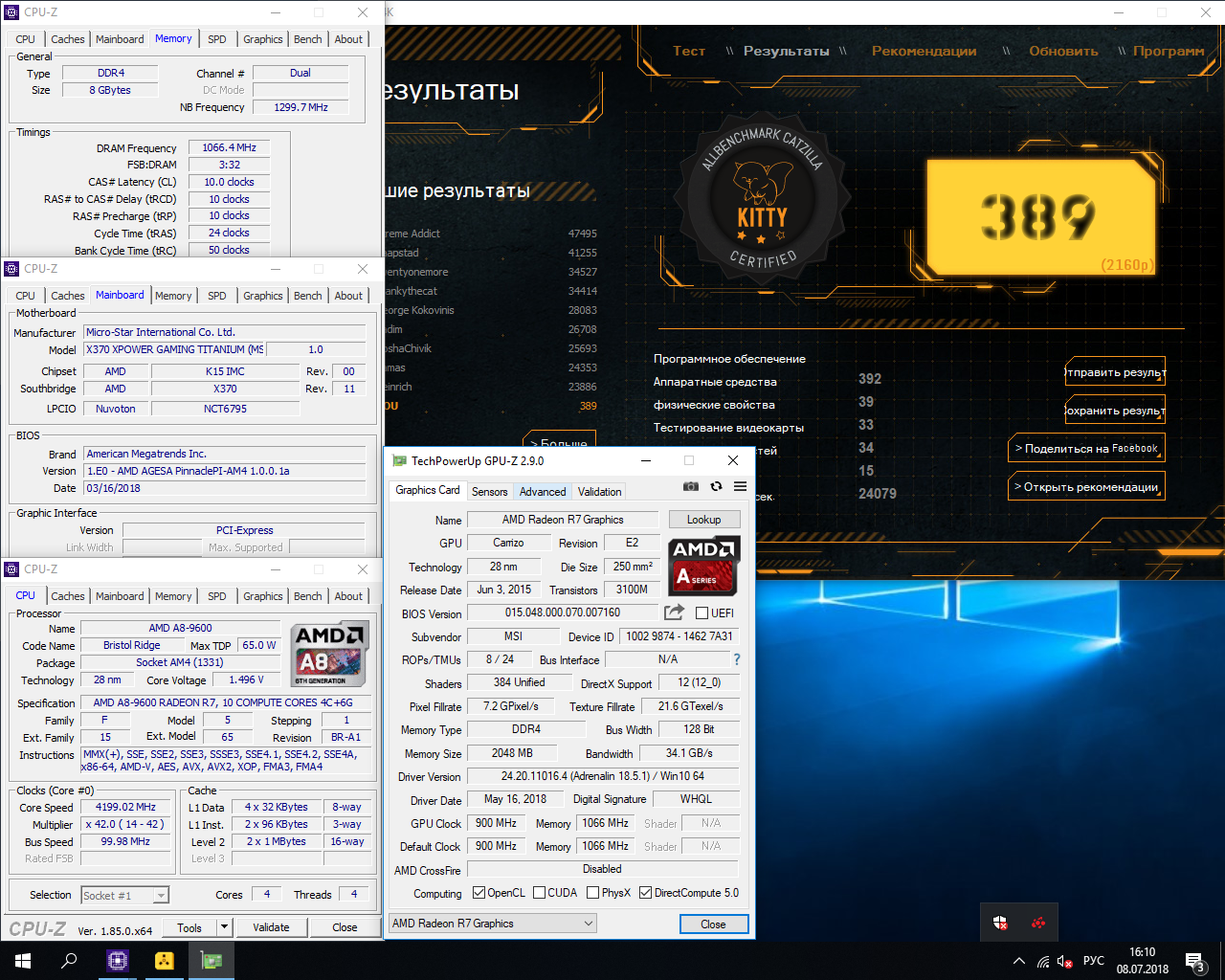
Task: Click the Отправить результат button
Action: (x=1115, y=372)
